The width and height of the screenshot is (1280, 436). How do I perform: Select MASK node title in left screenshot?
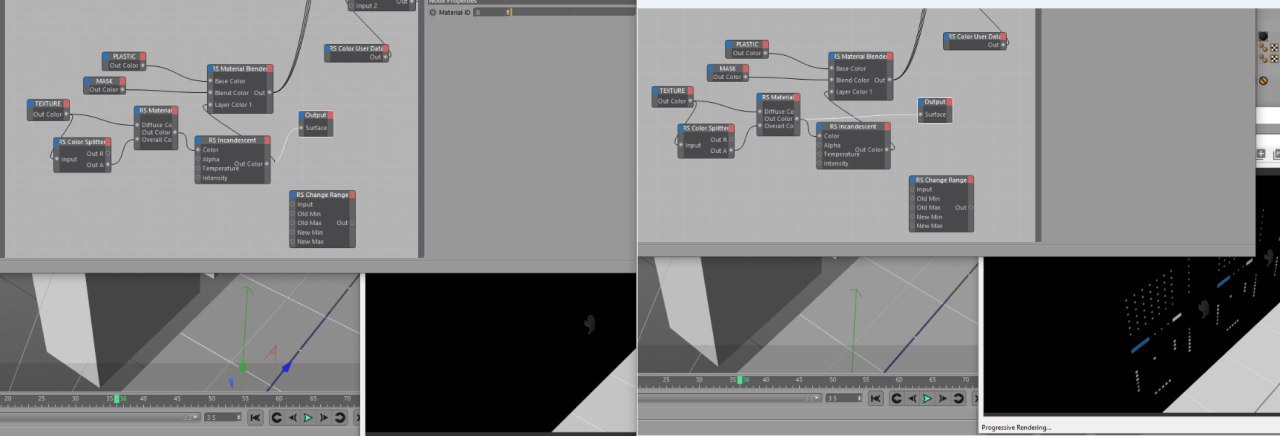(104, 80)
